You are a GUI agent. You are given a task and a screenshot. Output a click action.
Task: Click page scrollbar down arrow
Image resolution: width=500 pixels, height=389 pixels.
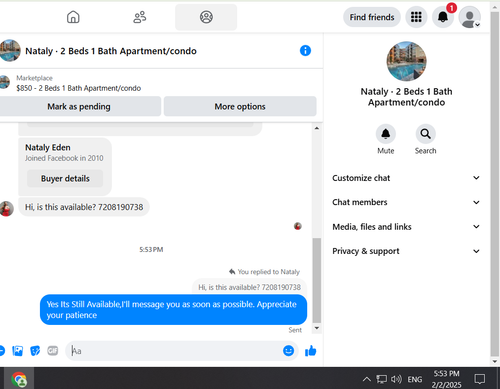[495, 361]
